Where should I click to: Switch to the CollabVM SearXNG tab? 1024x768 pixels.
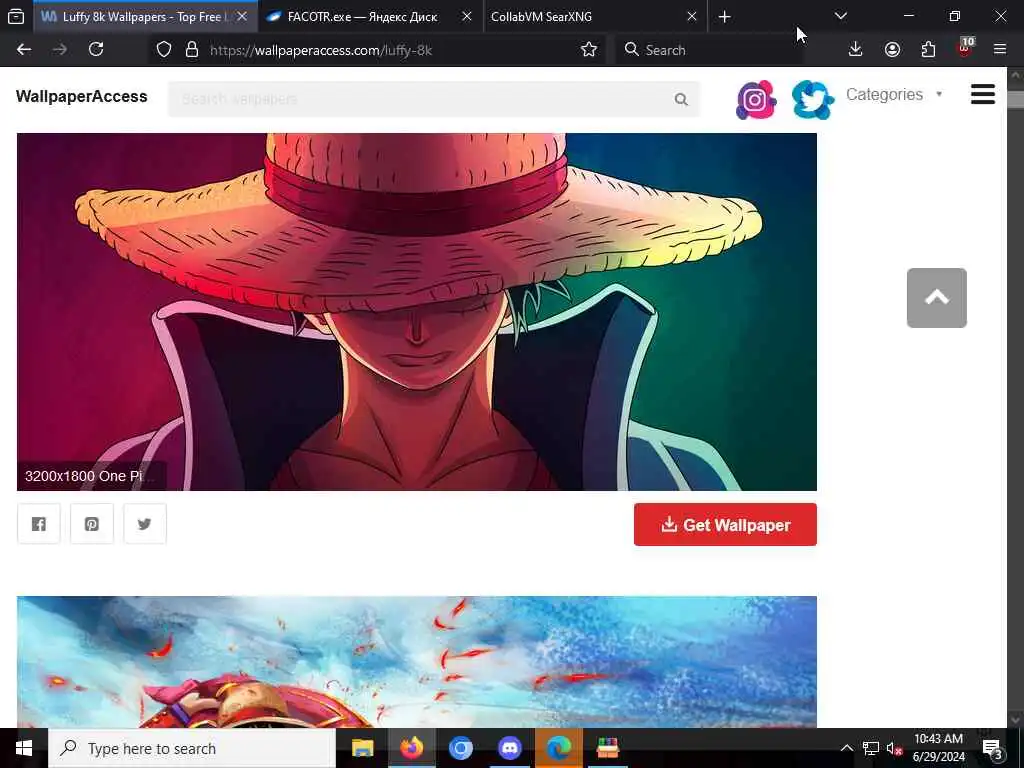(x=594, y=16)
